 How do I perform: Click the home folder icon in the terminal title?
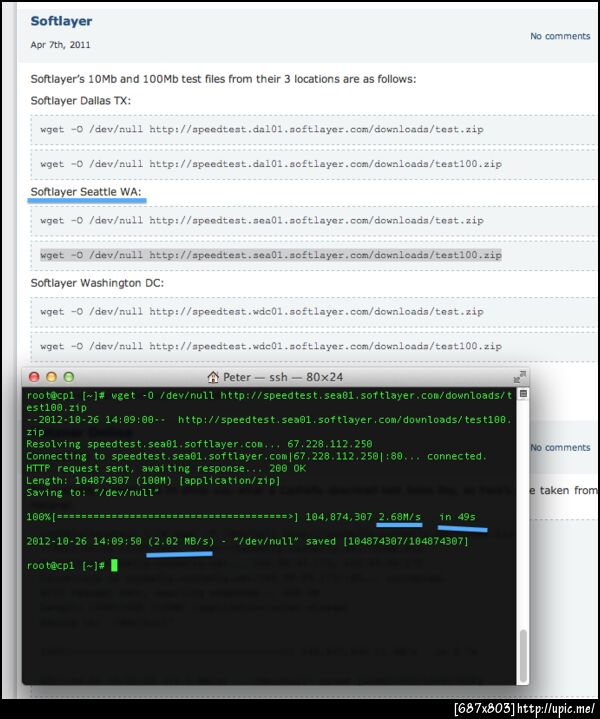[x=213, y=377]
